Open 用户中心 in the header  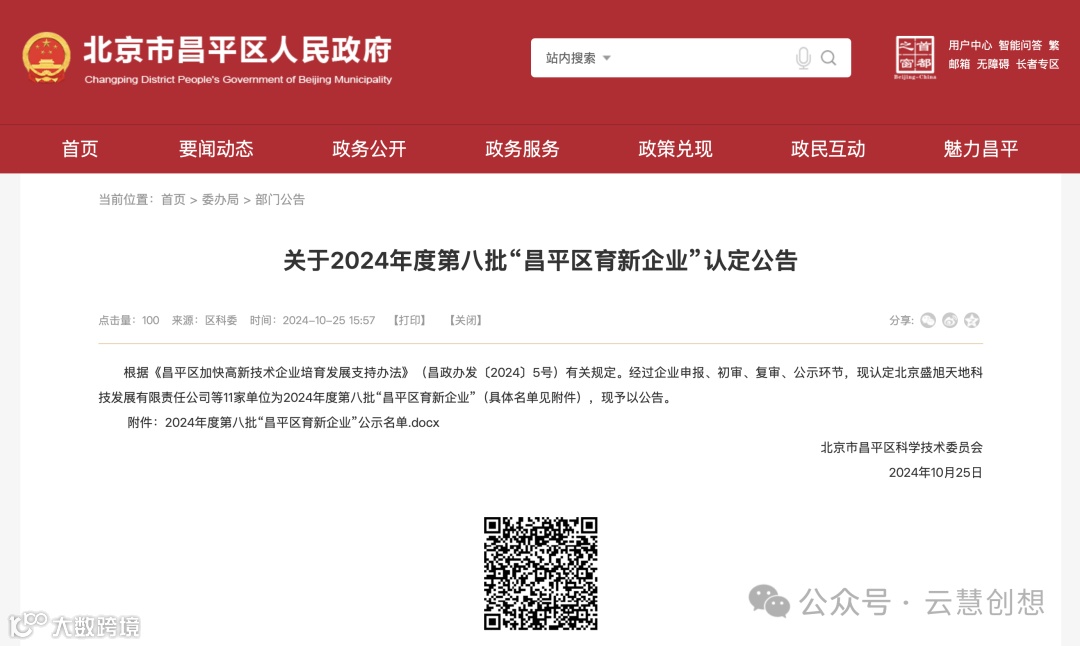coord(970,45)
